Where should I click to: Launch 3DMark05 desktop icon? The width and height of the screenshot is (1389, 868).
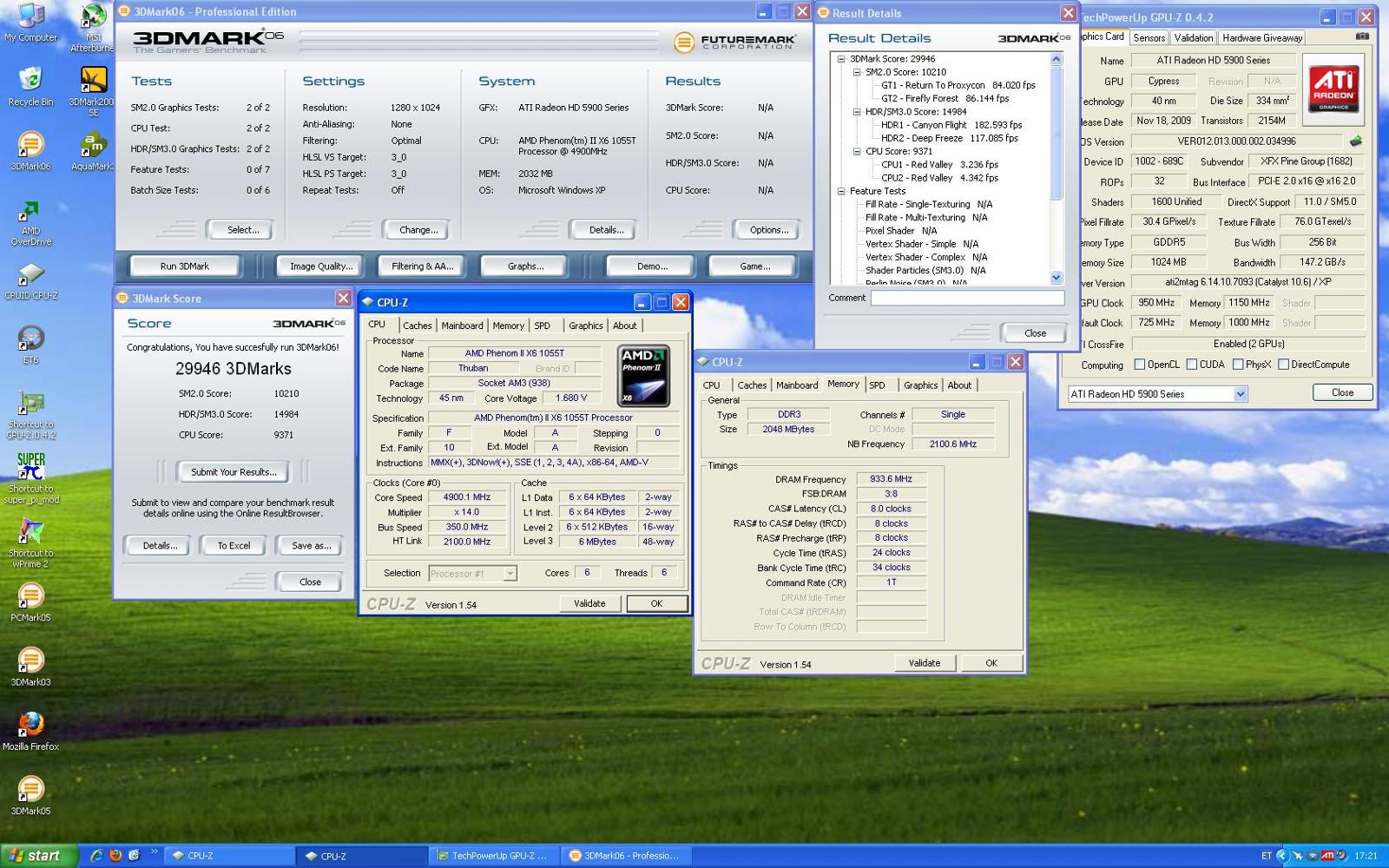[31, 794]
